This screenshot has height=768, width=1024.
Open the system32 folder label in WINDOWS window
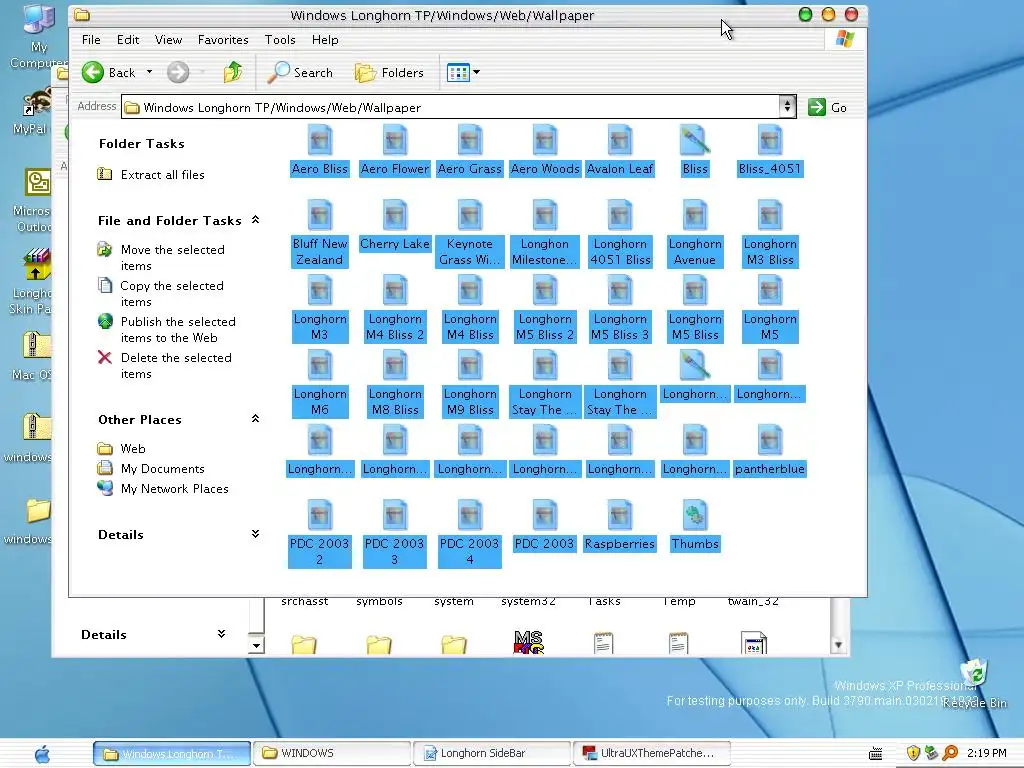(x=528, y=602)
